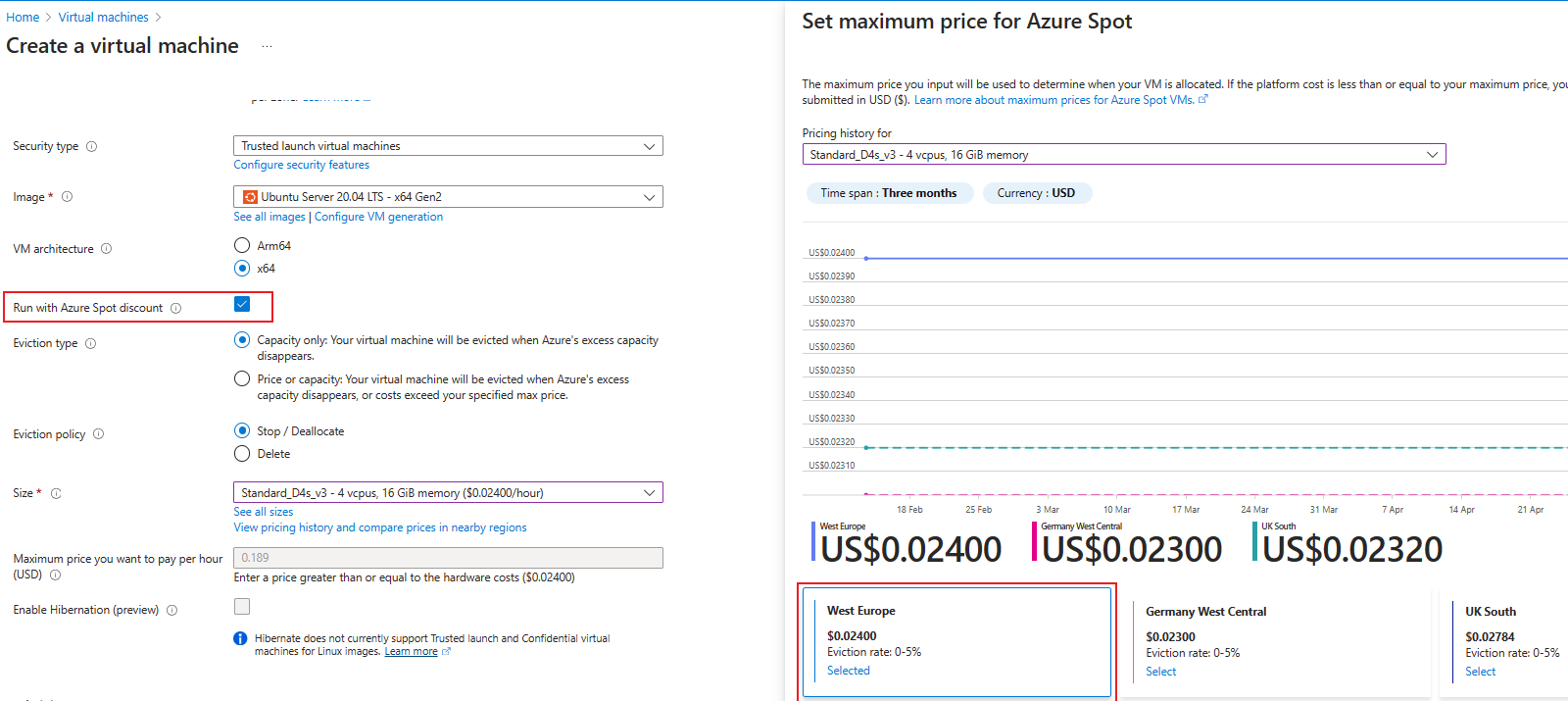Viewport: 1568px width, 701px height.
Task: Click the Eviction policy info icon
Action: [99, 434]
